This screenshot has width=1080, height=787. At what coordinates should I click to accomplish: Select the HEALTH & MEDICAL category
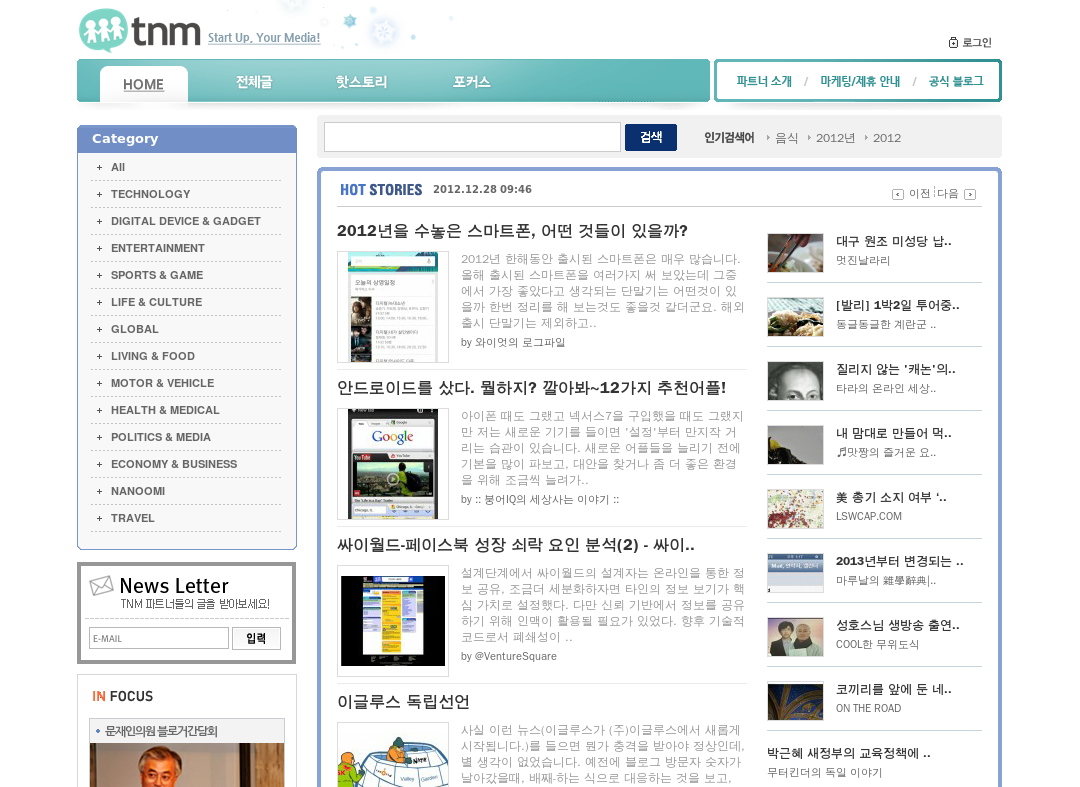165,410
